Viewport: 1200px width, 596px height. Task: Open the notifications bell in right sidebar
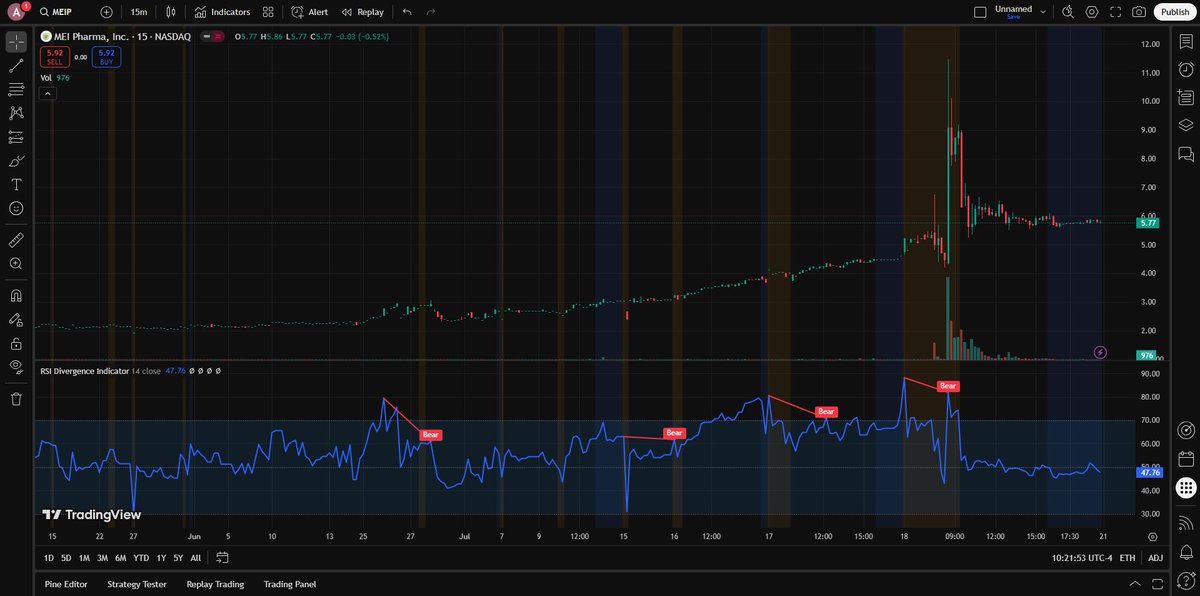(1186, 551)
